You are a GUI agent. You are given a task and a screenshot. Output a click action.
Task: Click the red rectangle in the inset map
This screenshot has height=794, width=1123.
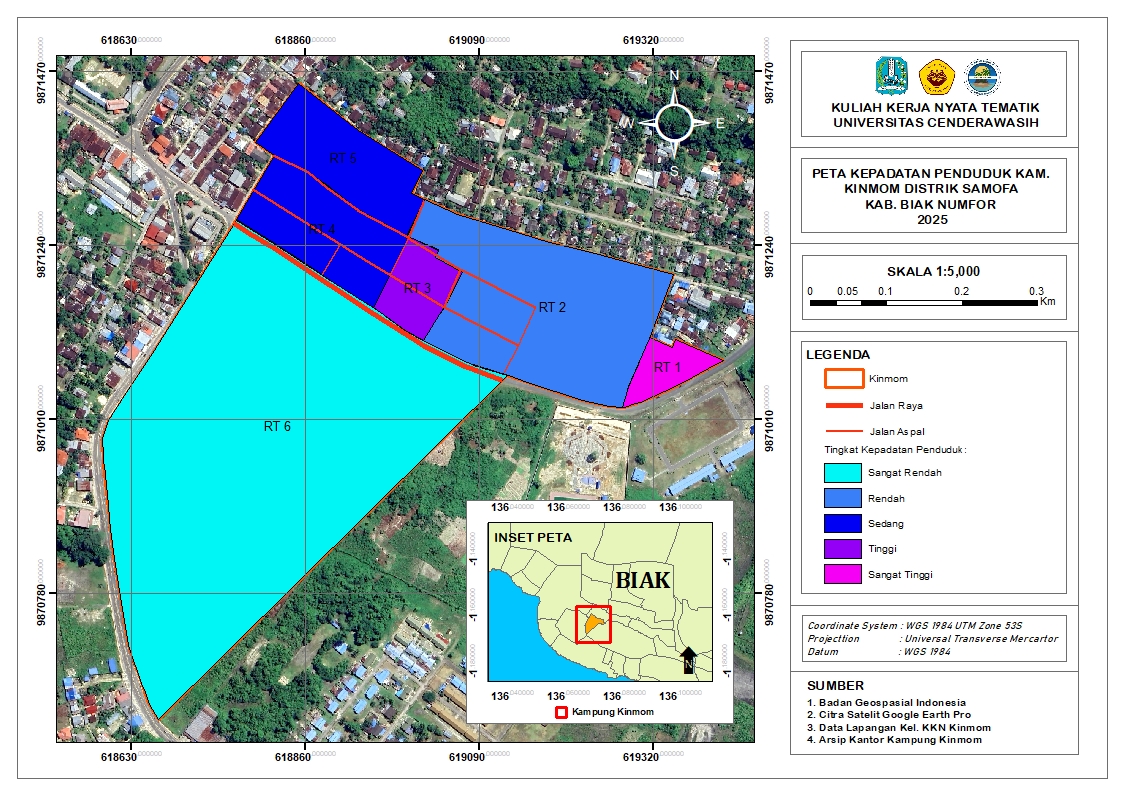593,624
